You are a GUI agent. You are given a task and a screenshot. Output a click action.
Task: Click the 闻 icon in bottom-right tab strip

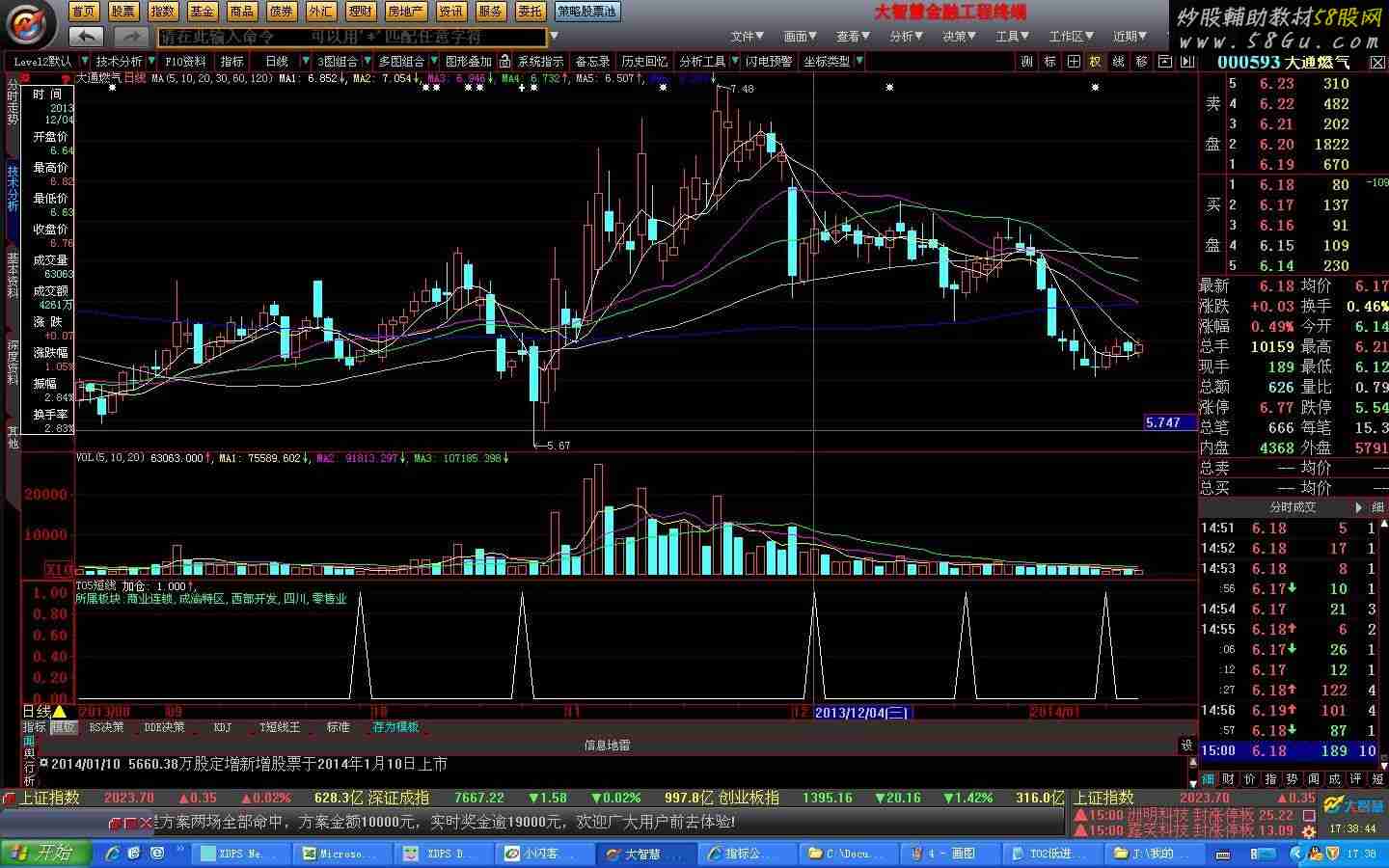tap(1313, 778)
